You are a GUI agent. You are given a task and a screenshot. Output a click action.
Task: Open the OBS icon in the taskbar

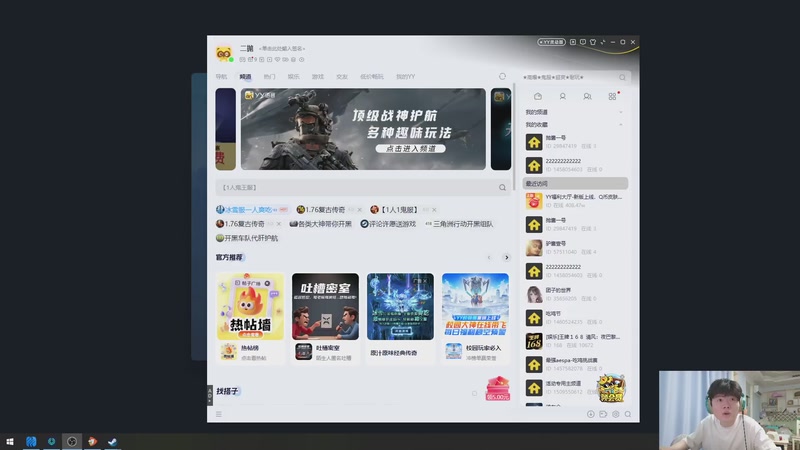coord(72,441)
